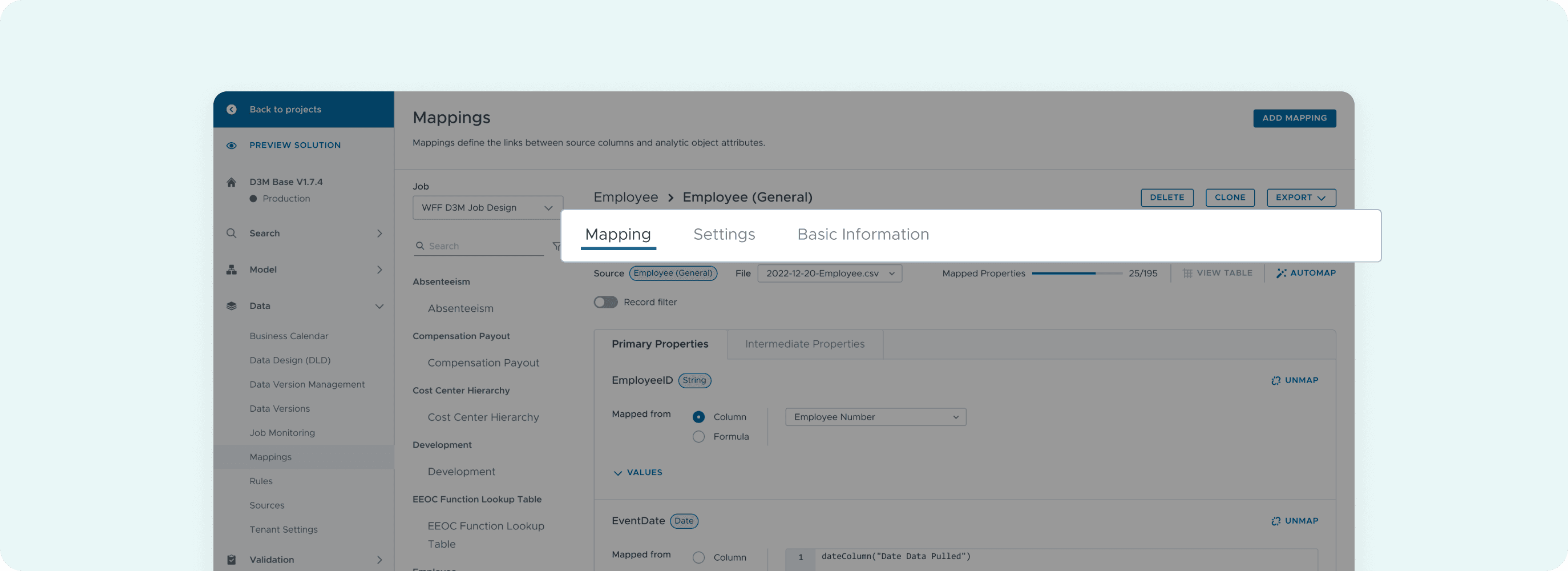Open the WFF D3M Job Design dropdown

pyautogui.click(x=487, y=208)
